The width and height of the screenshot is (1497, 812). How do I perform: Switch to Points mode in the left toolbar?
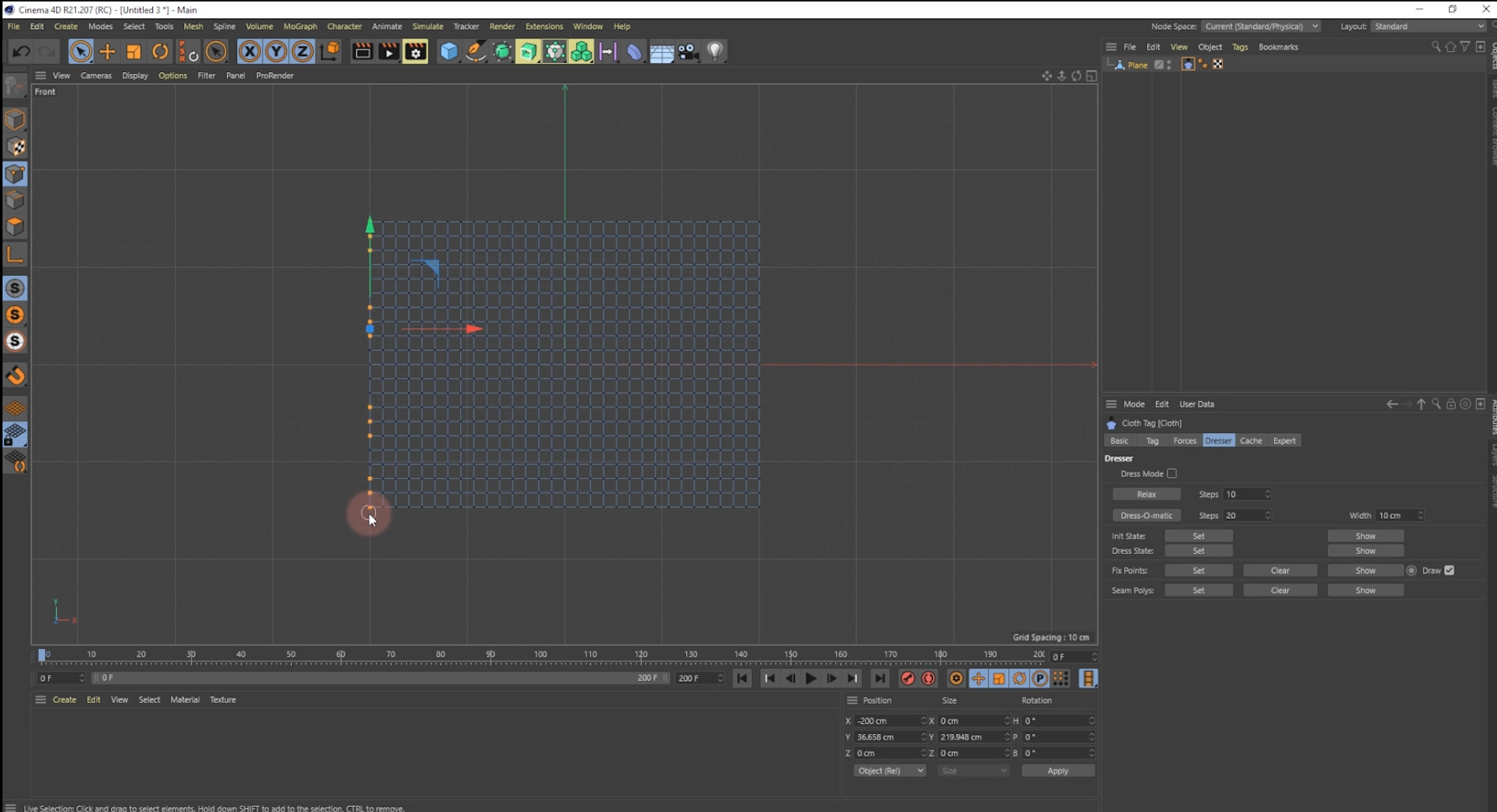(15, 174)
